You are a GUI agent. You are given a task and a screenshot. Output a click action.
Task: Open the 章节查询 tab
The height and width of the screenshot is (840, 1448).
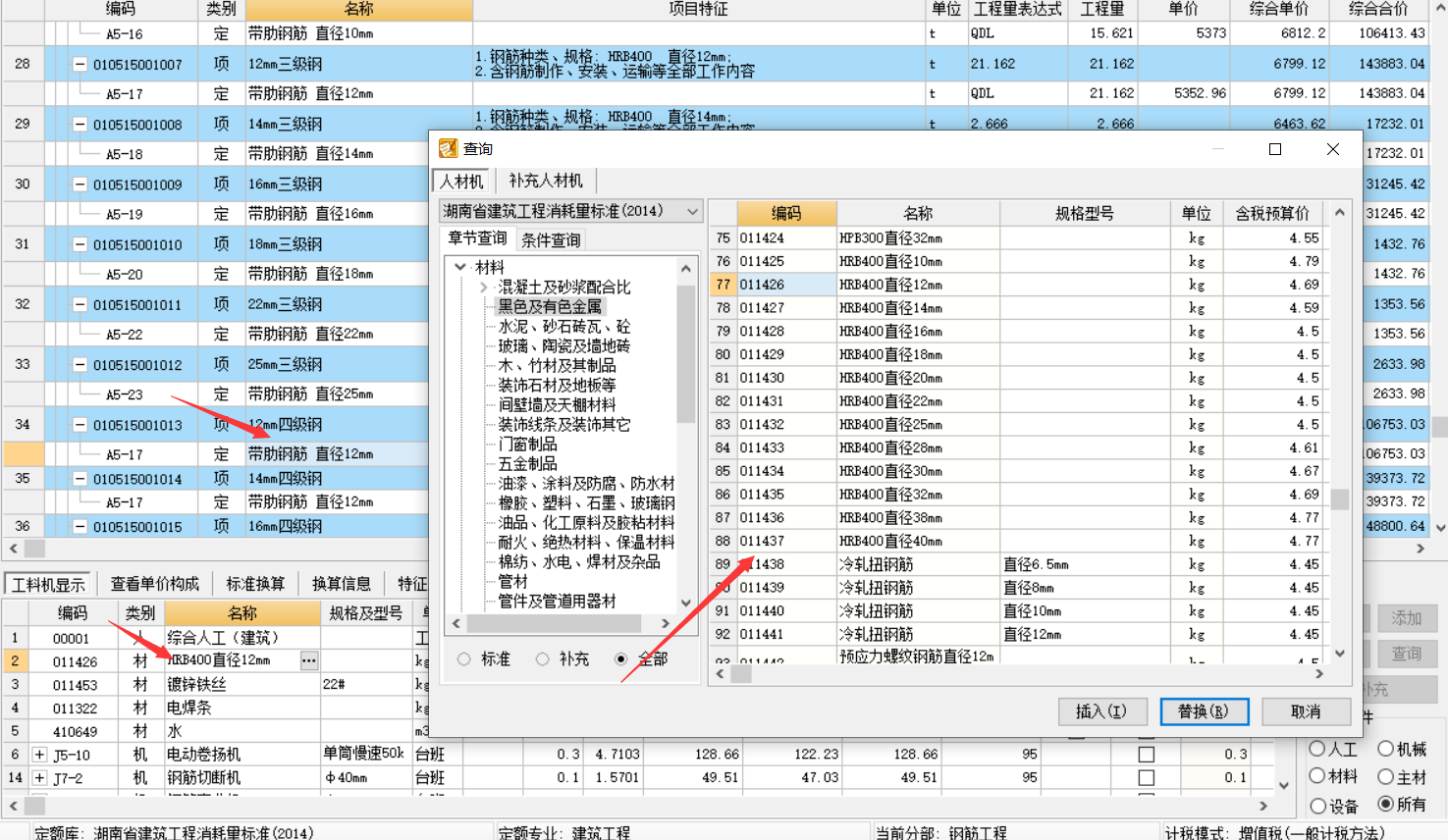[x=477, y=238]
